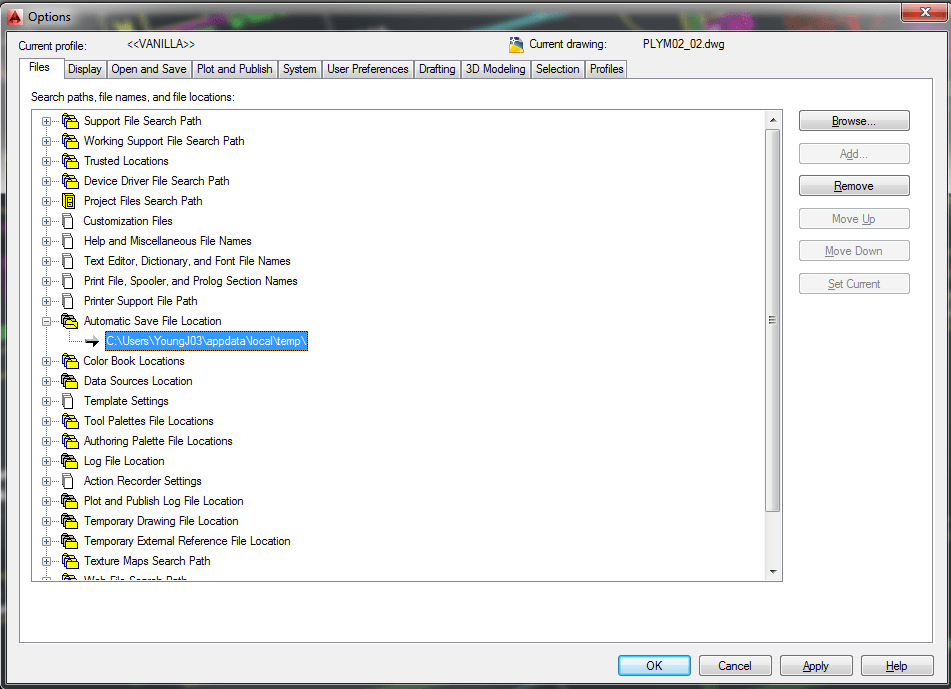Open the User Preferences tab
The image size is (951, 689).
[x=366, y=69]
